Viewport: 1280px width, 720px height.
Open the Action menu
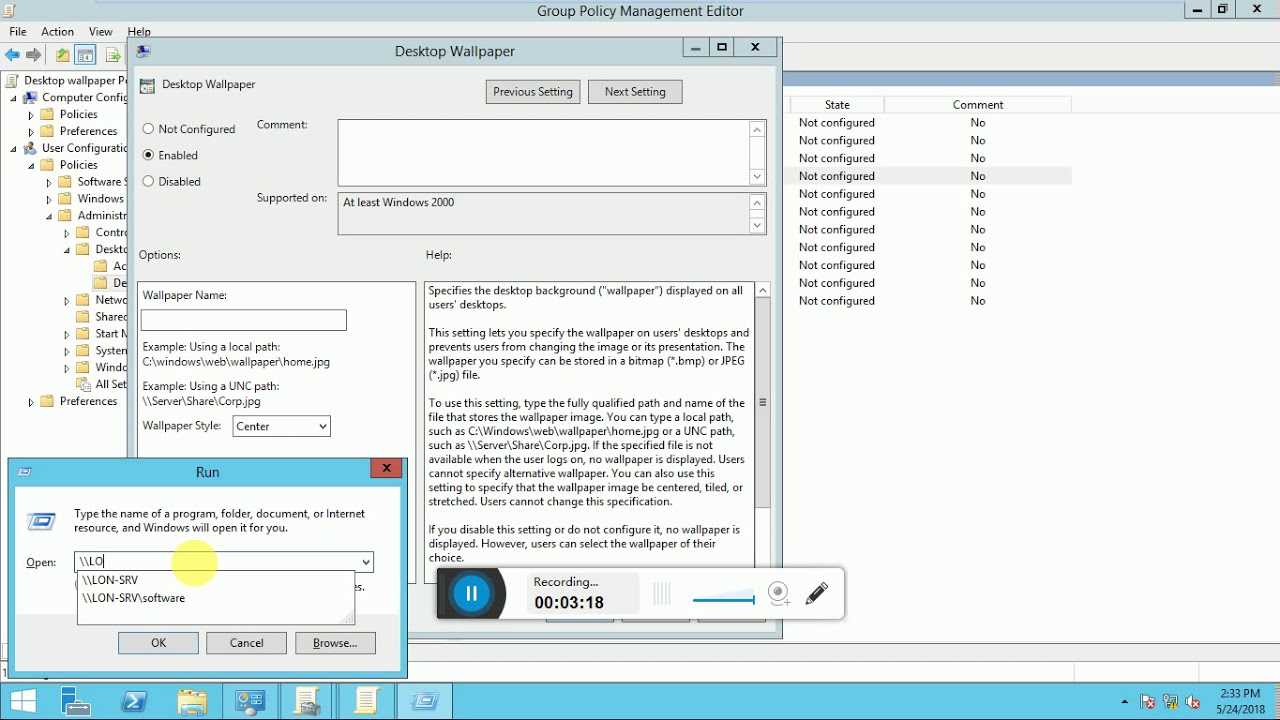(x=57, y=32)
